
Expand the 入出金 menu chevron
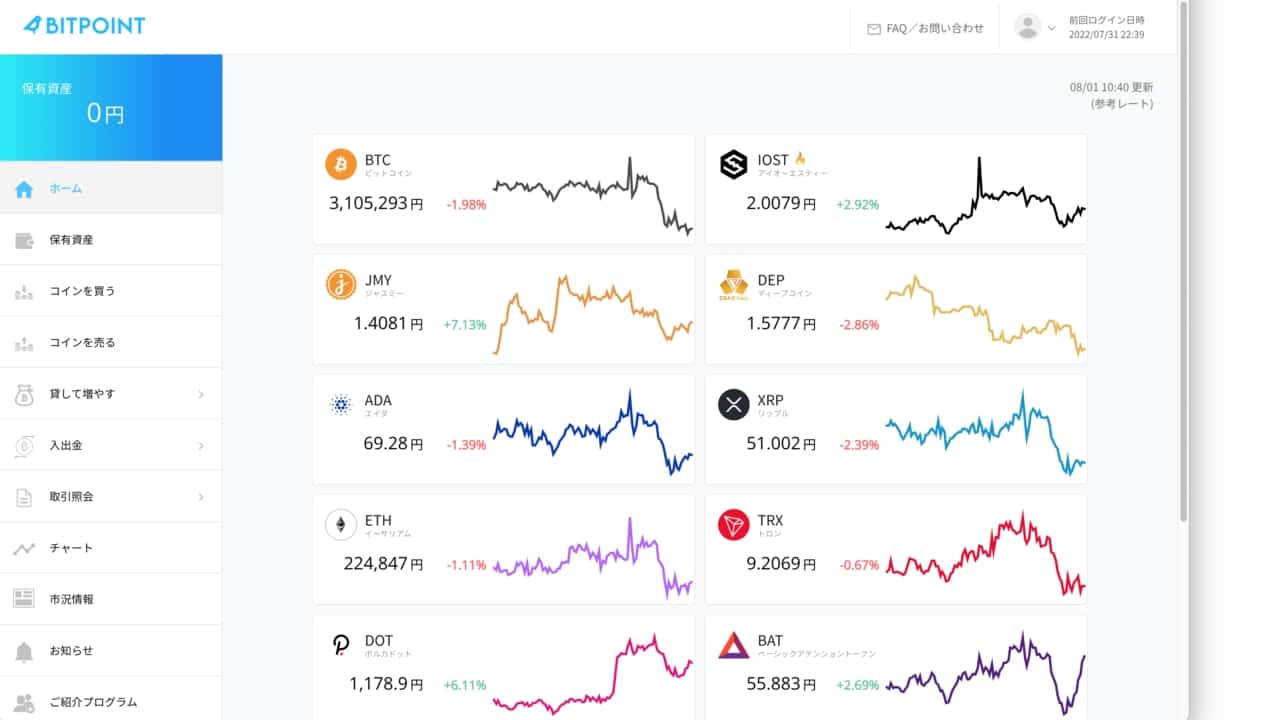[200, 446]
